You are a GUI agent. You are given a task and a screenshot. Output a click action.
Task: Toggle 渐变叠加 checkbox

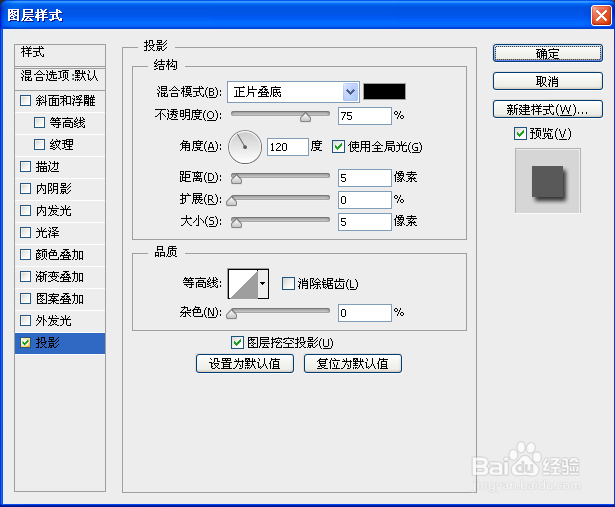click(25, 276)
